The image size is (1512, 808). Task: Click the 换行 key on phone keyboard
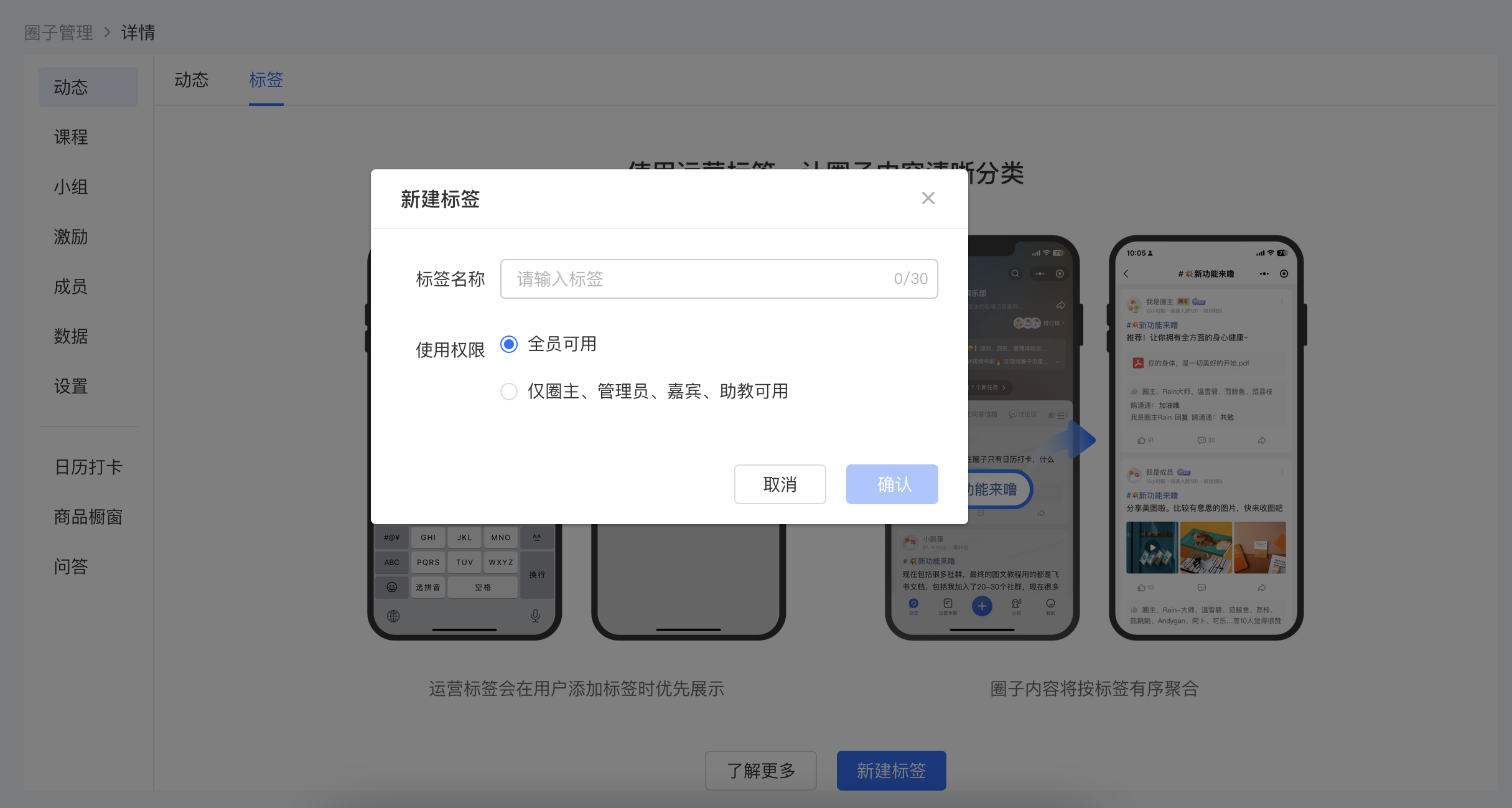pyautogui.click(x=537, y=575)
